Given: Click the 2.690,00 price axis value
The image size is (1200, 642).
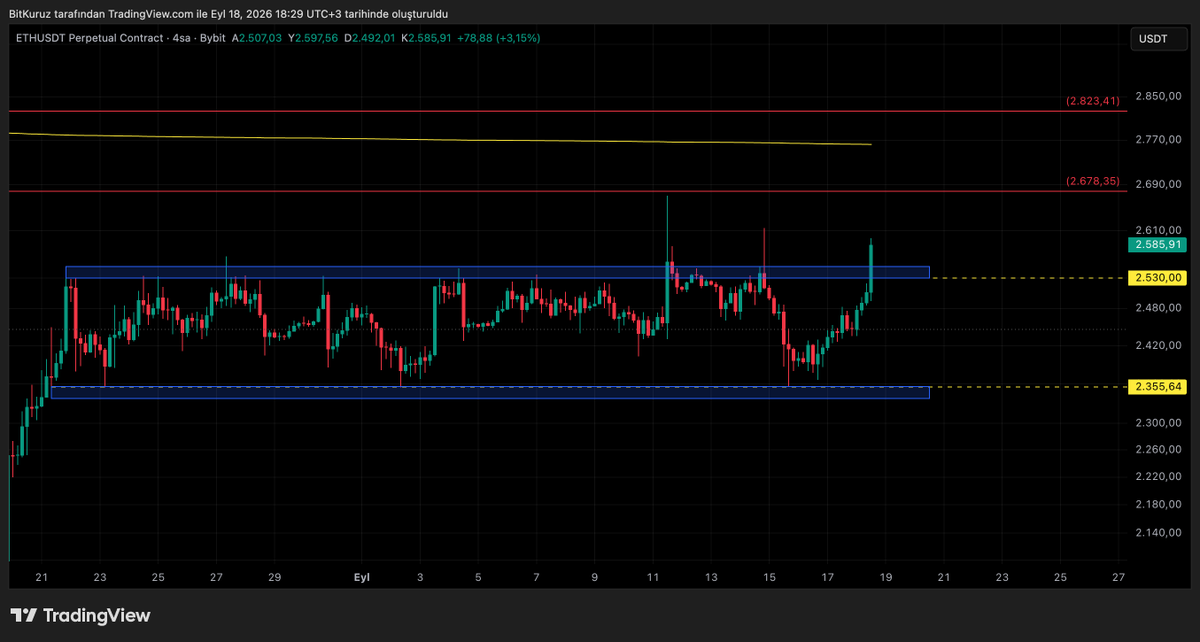Looking at the screenshot, I should pos(1158,185).
